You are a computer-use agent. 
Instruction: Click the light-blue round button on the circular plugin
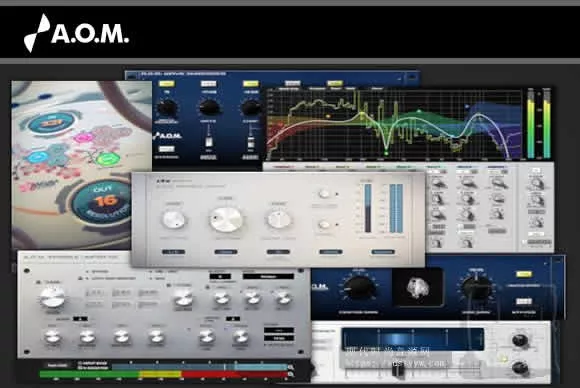pyautogui.click(x=37, y=157)
